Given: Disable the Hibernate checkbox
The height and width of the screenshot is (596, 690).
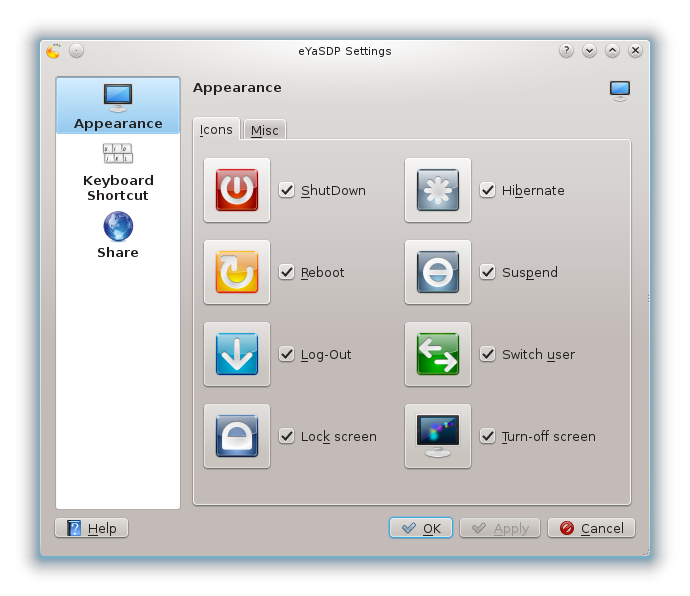Looking at the screenshot, I should pos(488,190).
